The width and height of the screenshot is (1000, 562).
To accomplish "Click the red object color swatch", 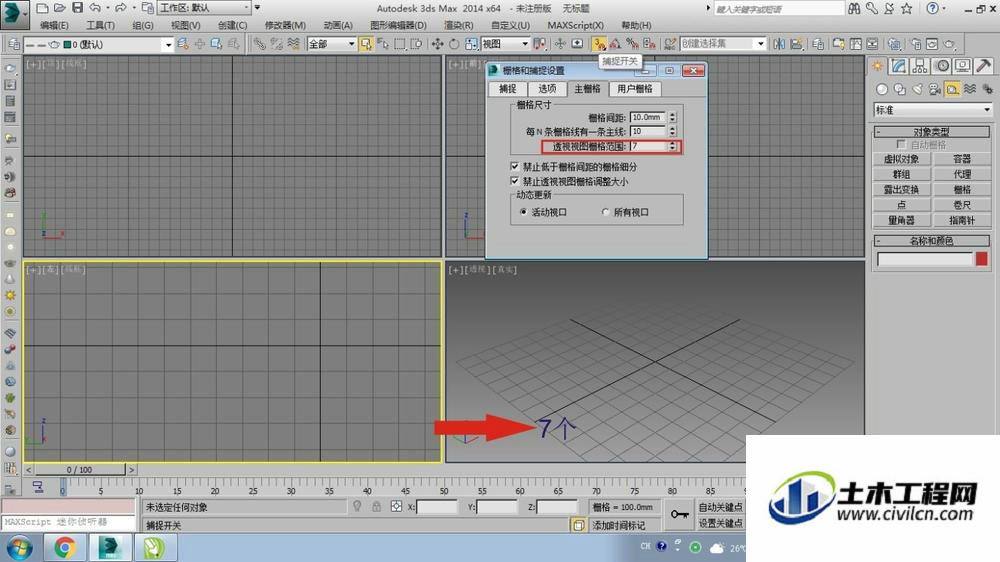I will (x=982, y=258).
